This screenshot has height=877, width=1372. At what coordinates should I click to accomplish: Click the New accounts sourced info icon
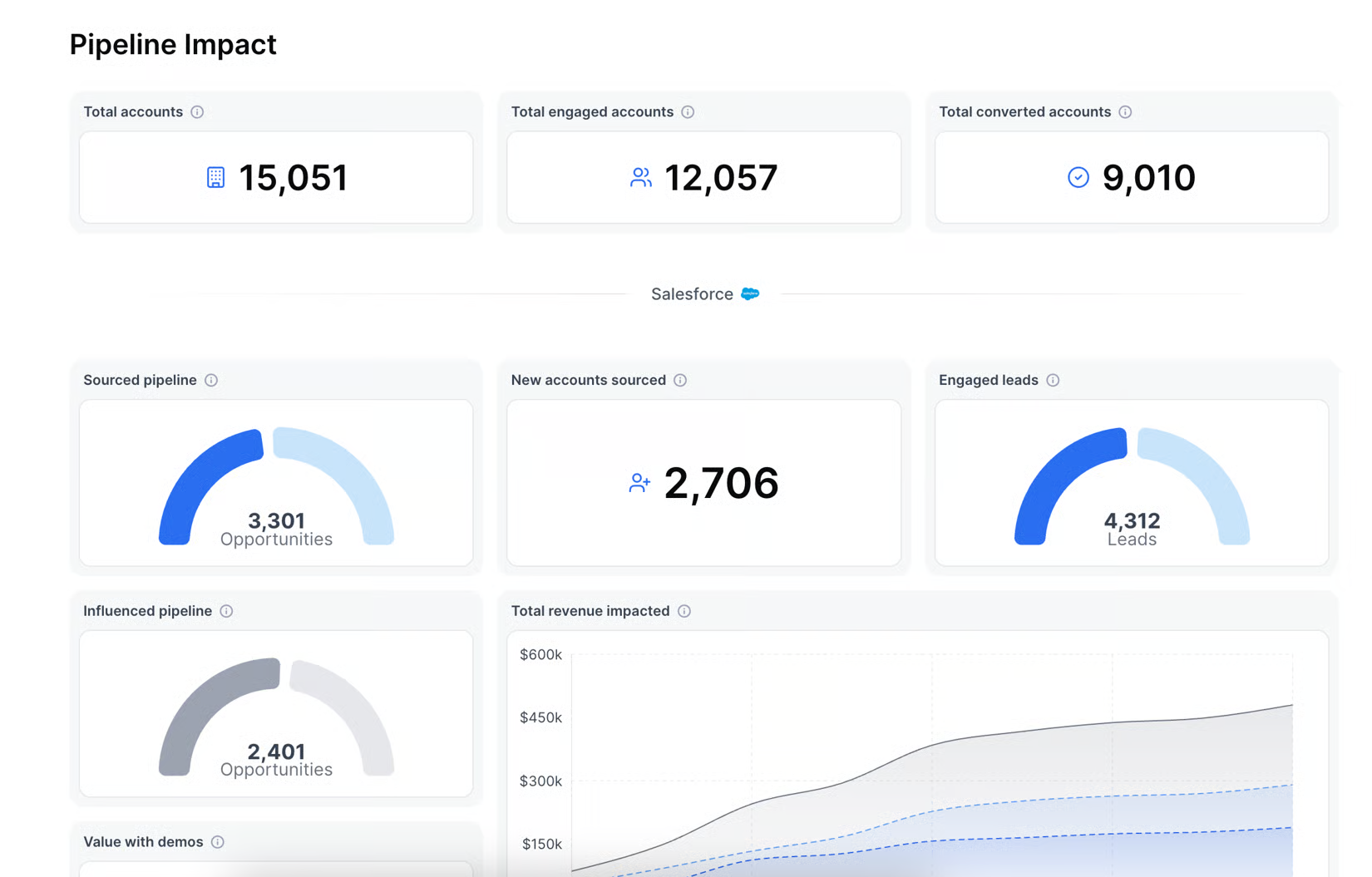(680, 380)
